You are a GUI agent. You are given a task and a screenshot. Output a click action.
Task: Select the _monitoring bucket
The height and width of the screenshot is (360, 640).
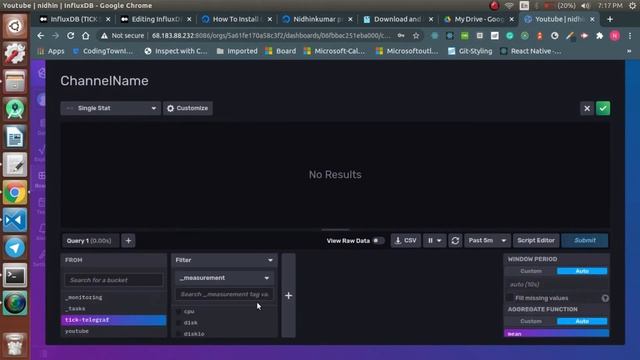pos(113,298)
